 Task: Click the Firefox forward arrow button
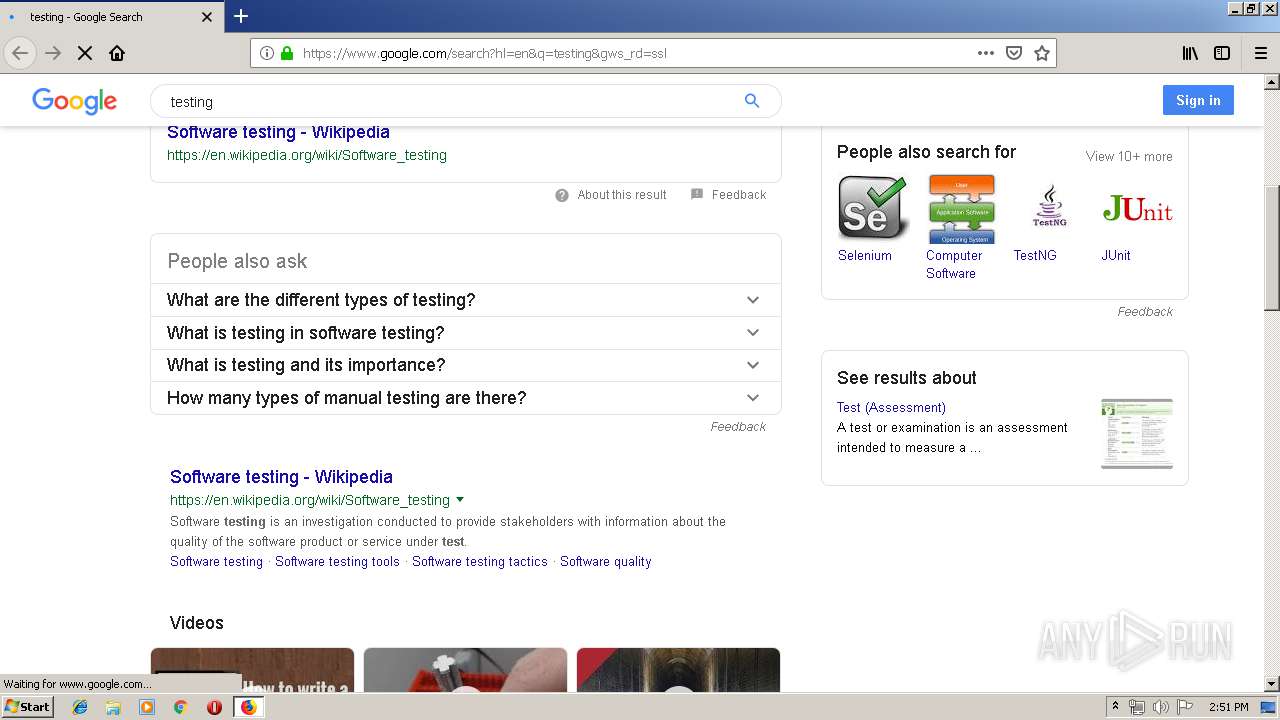[53, 53]
